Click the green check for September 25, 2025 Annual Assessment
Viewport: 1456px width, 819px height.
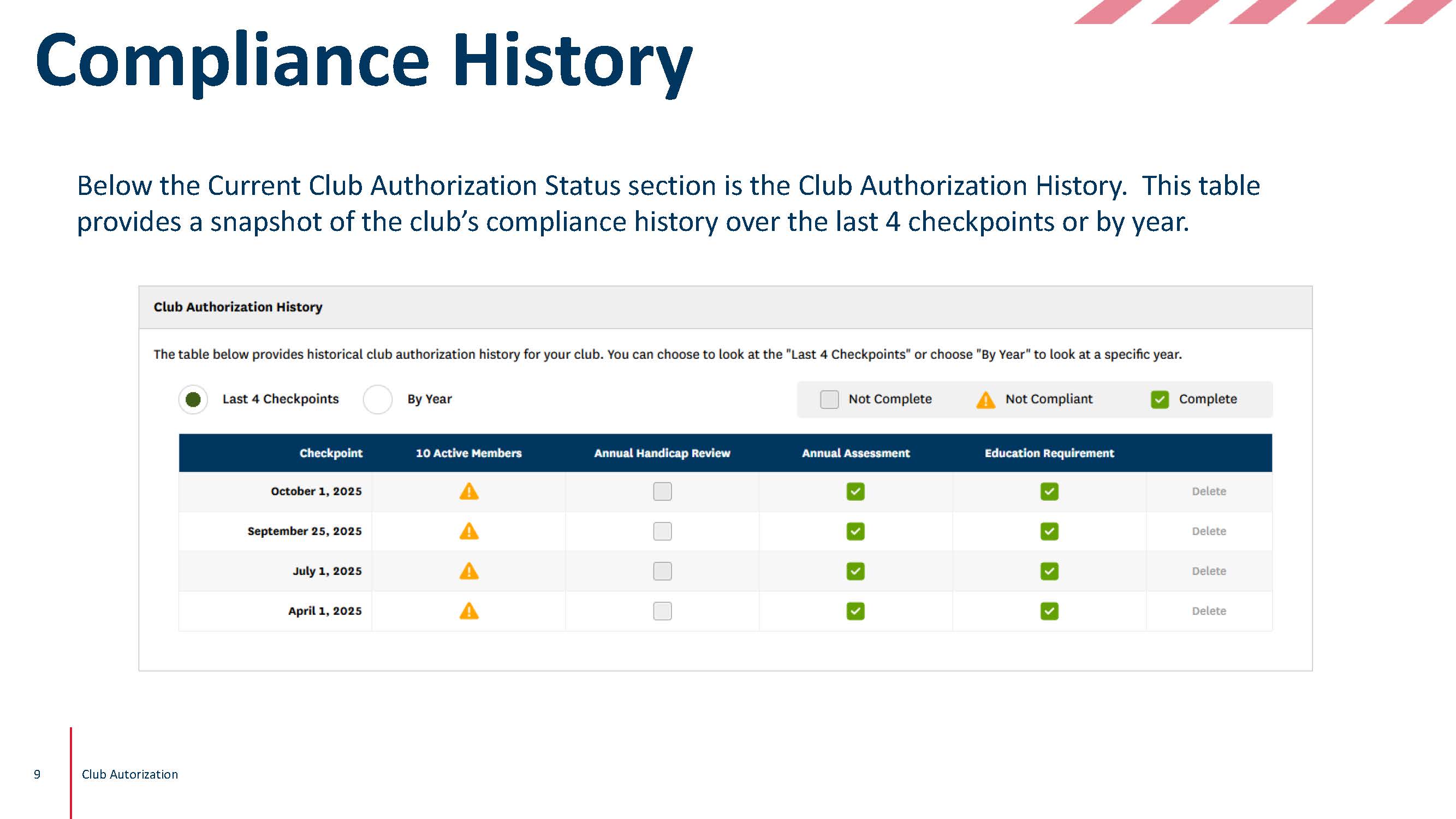(855, 531)
